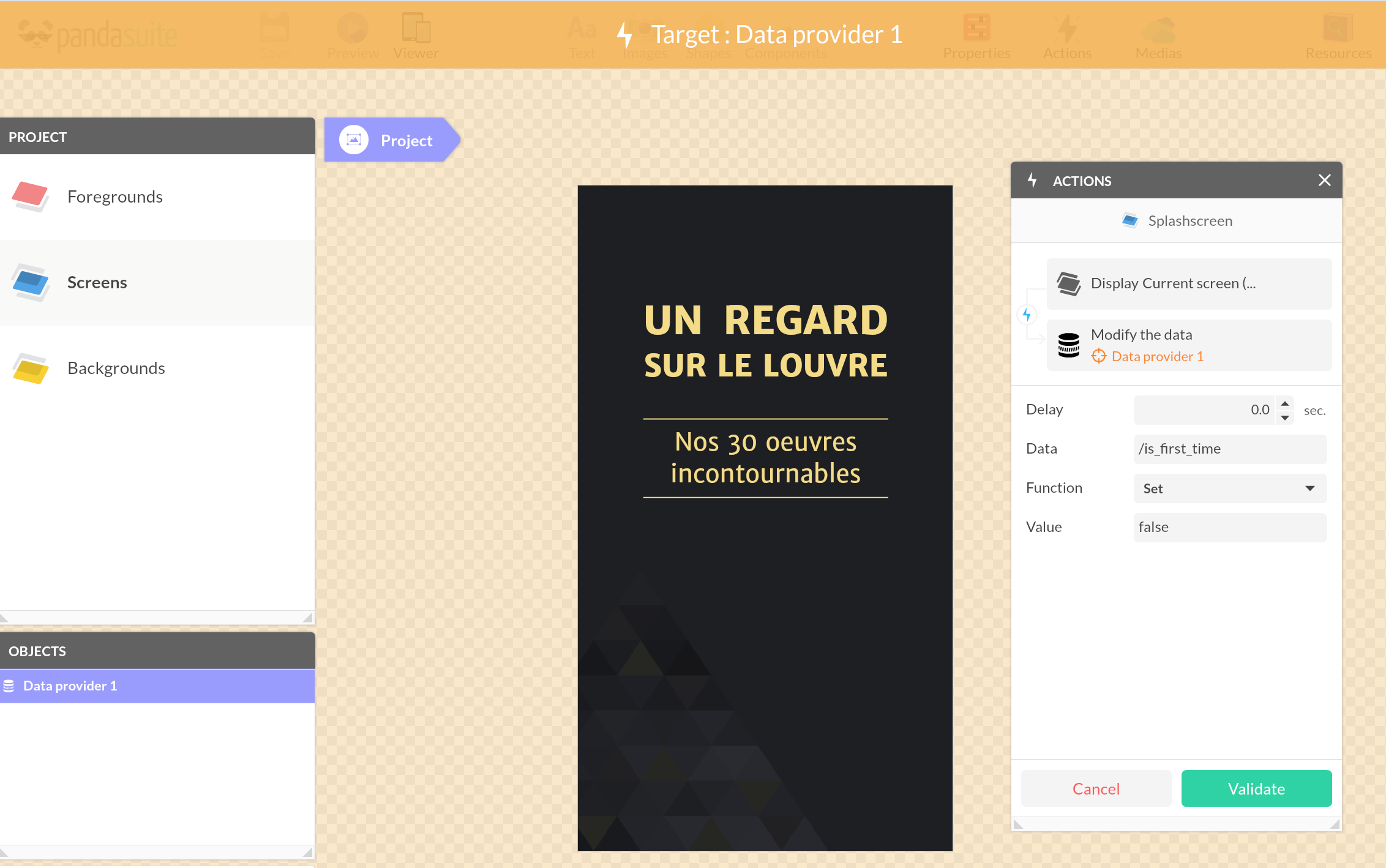Click the Splashscreen header label
1386x868 pixels.
point(1190,220)
